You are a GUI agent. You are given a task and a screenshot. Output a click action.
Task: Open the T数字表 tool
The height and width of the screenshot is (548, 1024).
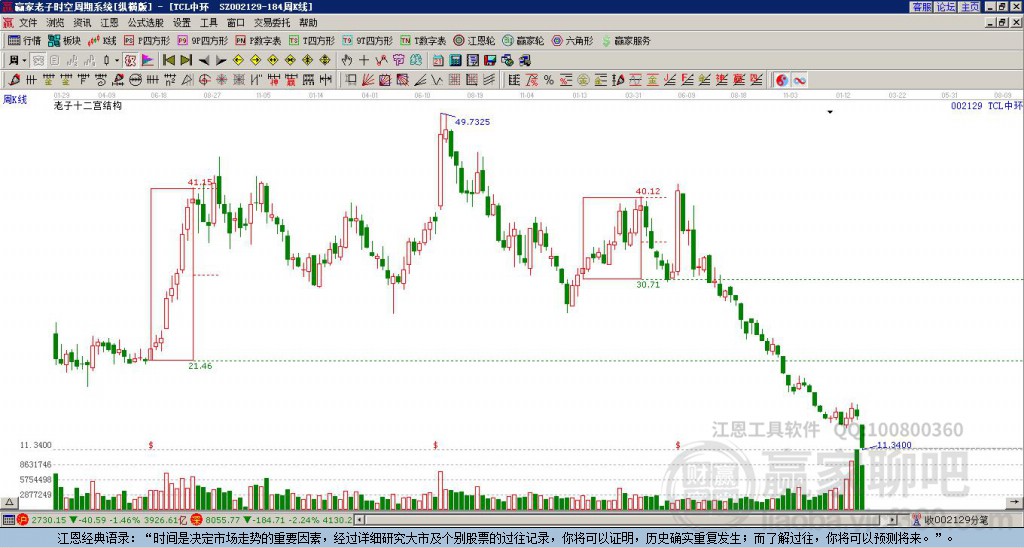tap(423, 40)
